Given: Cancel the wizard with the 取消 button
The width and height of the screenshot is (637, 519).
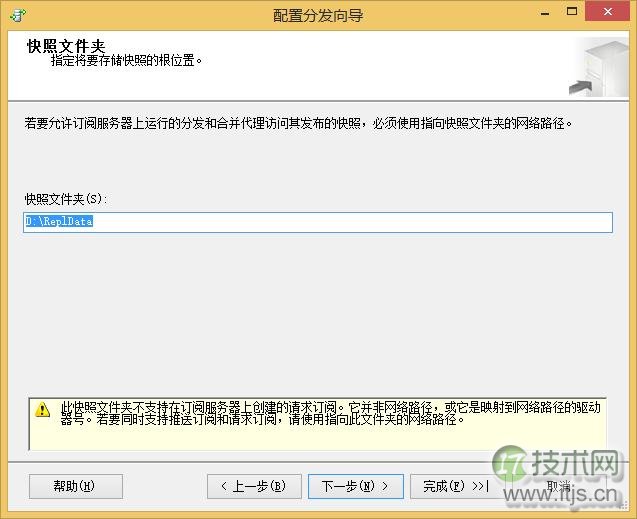Looking at the screenshot, I should (x=560, y=486).
